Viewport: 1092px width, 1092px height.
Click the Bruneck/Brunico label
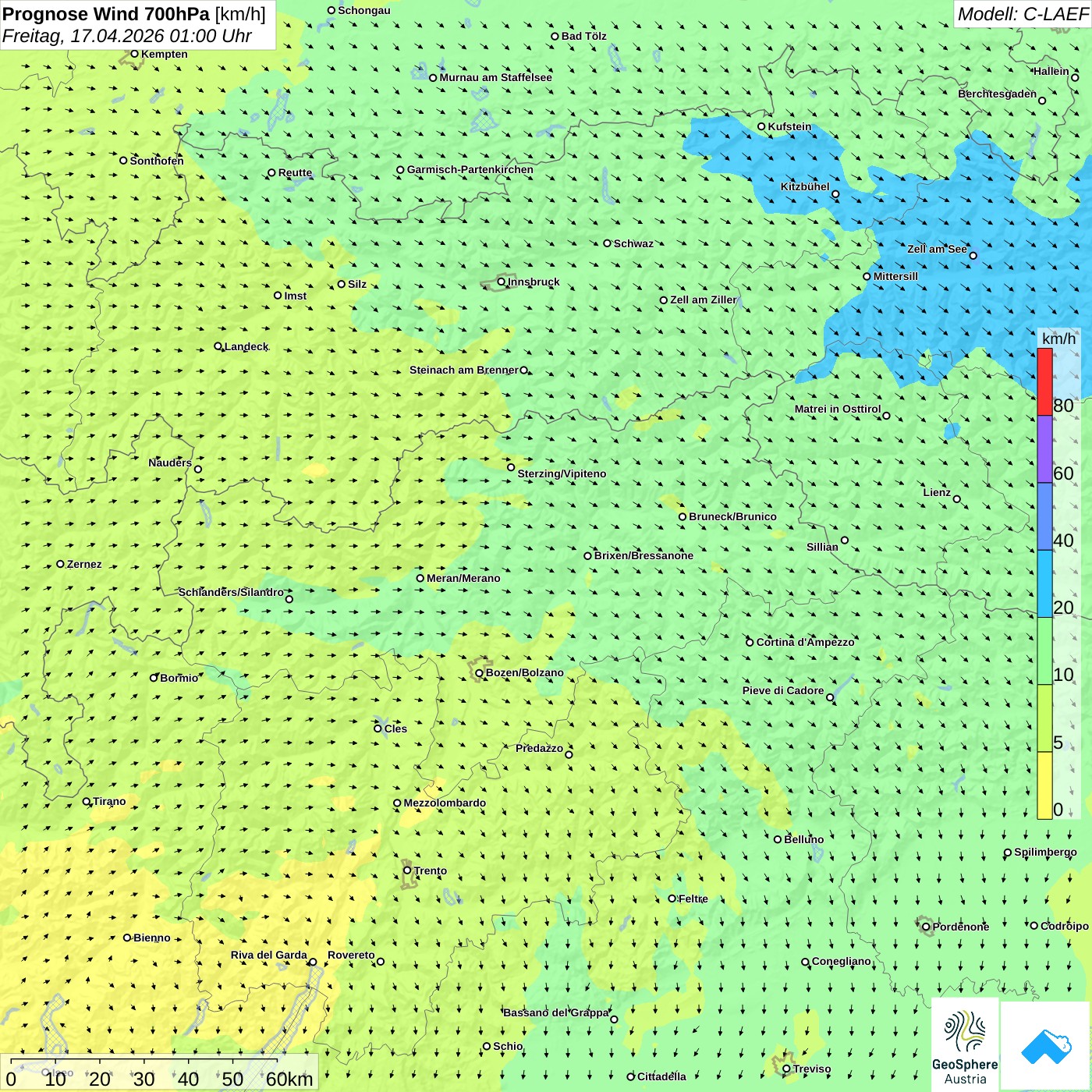click(x=732, y=516)
